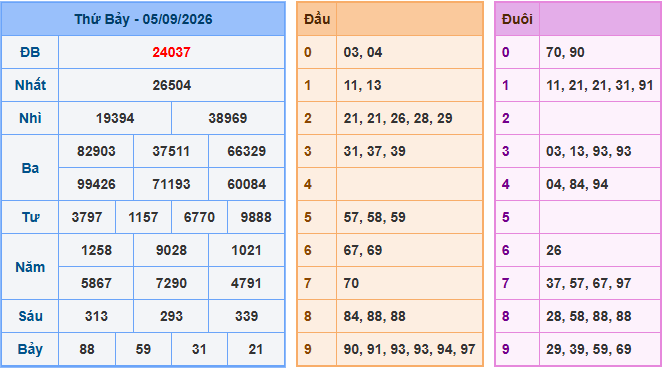Select Đầu row values 31, 37, 39
Screen dimensions: 663x368
375,151
